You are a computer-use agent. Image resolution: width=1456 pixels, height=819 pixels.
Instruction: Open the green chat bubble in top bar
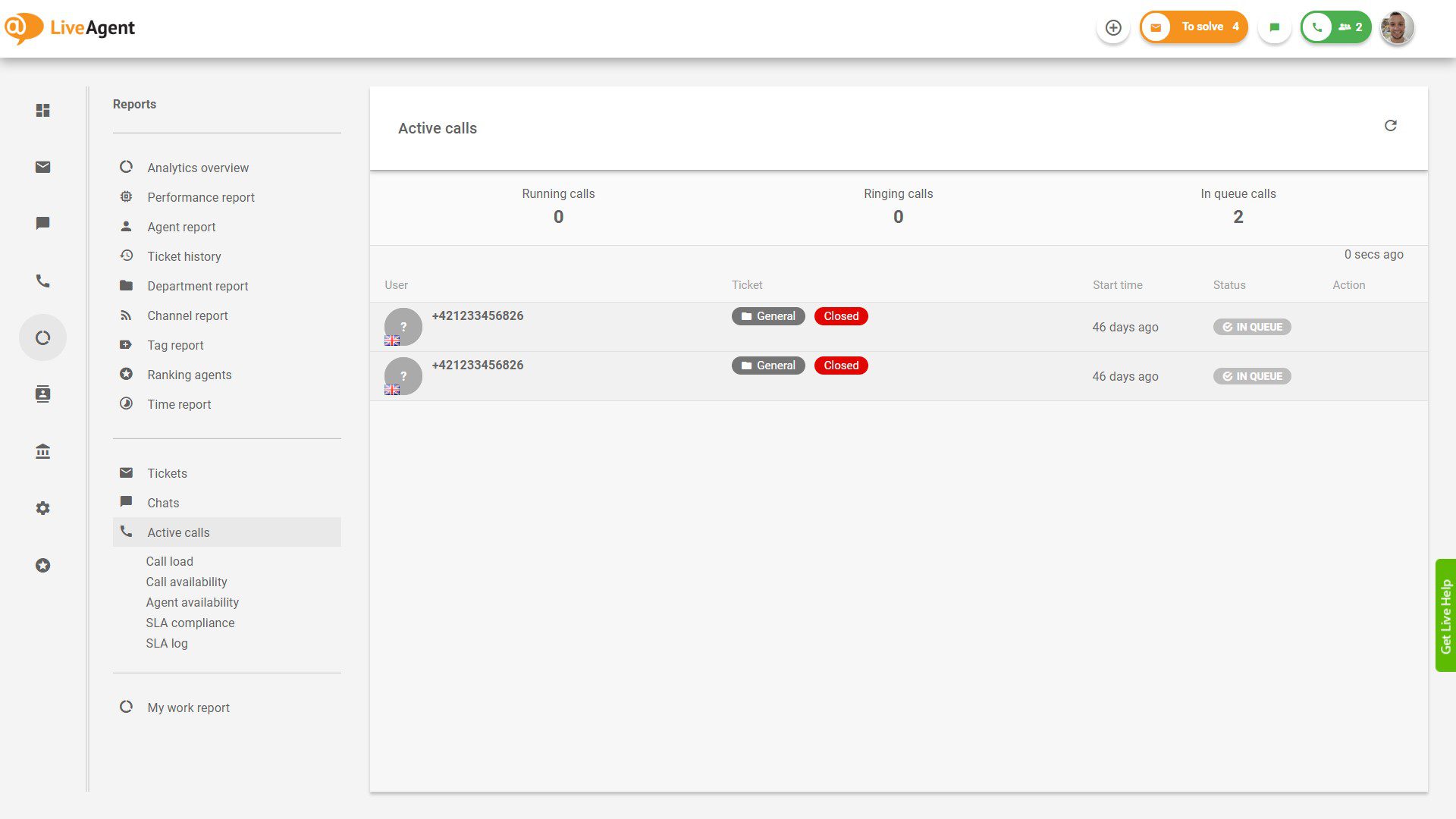coord(1274,27)
